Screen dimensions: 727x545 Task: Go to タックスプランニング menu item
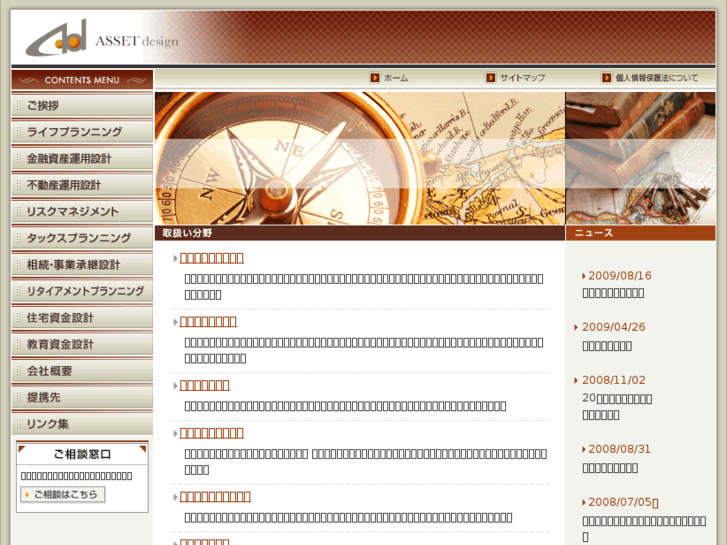coord(82,238)
